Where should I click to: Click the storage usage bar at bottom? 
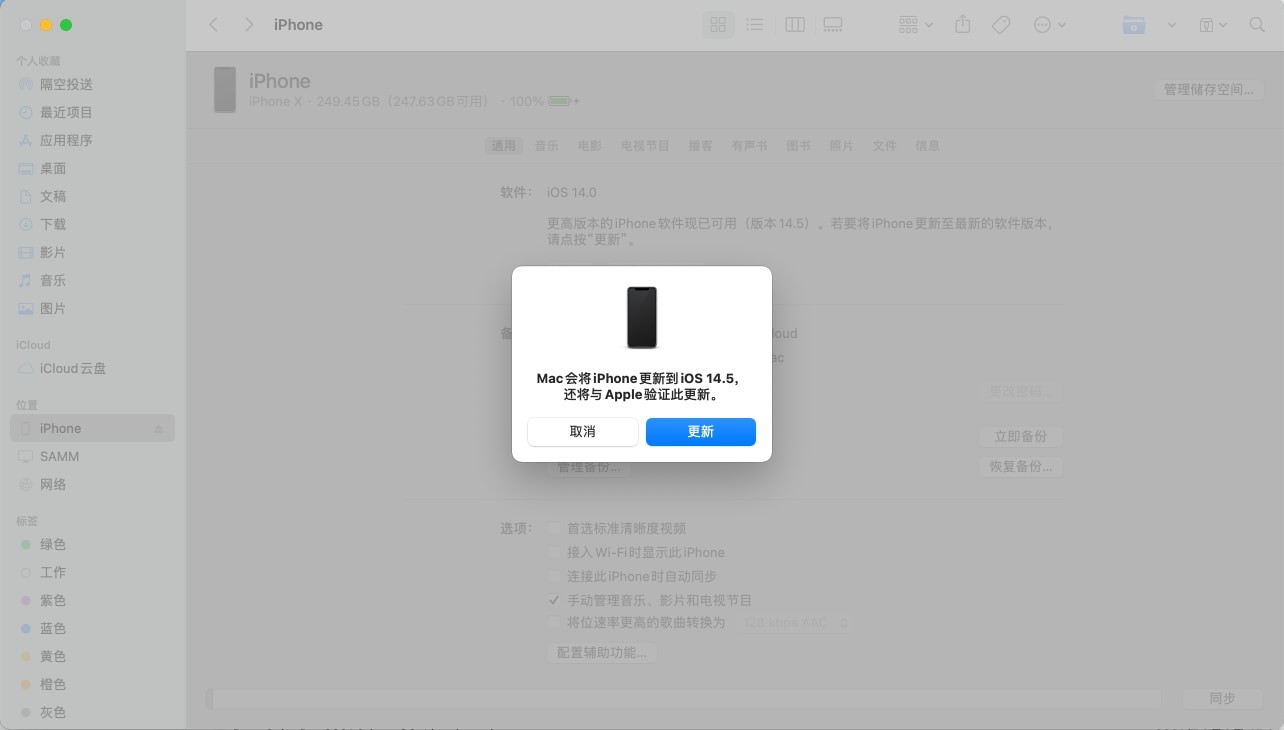point(684,698)
